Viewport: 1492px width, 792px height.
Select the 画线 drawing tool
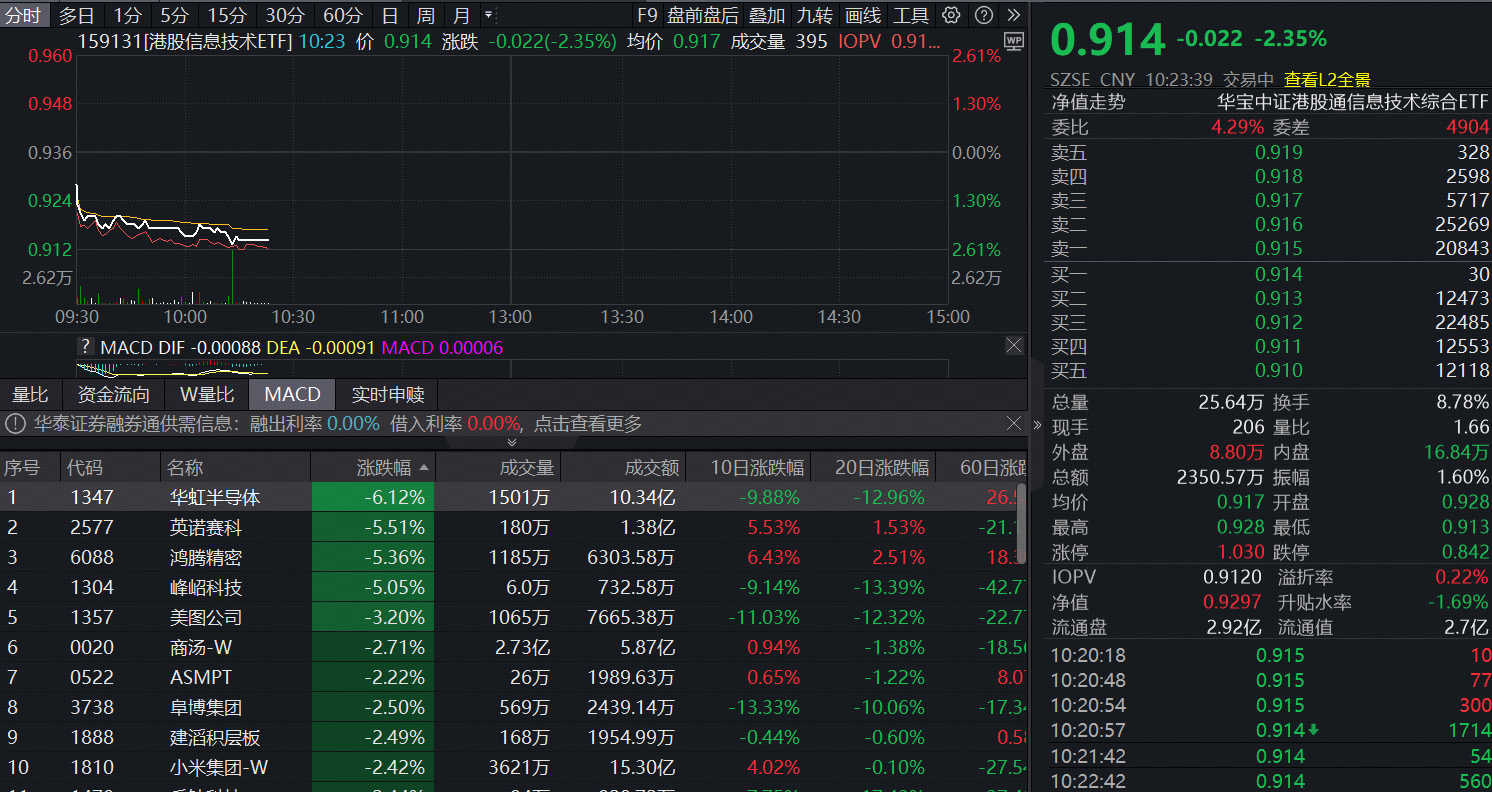point(862,15)
